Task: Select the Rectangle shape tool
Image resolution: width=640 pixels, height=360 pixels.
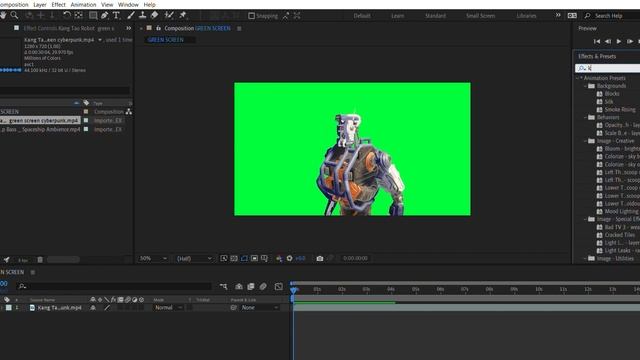Action: pos(93,16)
